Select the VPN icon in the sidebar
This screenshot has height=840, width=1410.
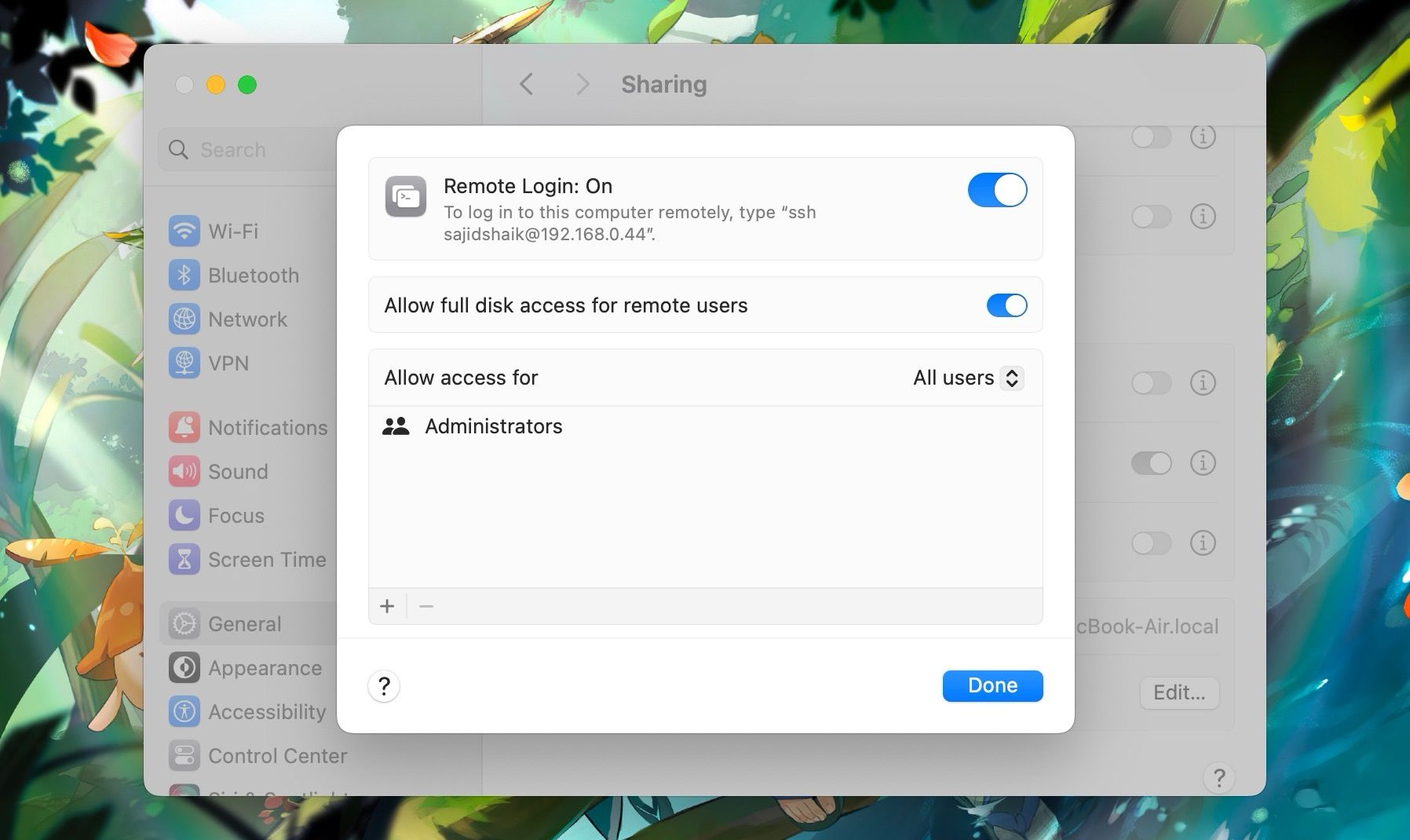click(x=184, y=363)
